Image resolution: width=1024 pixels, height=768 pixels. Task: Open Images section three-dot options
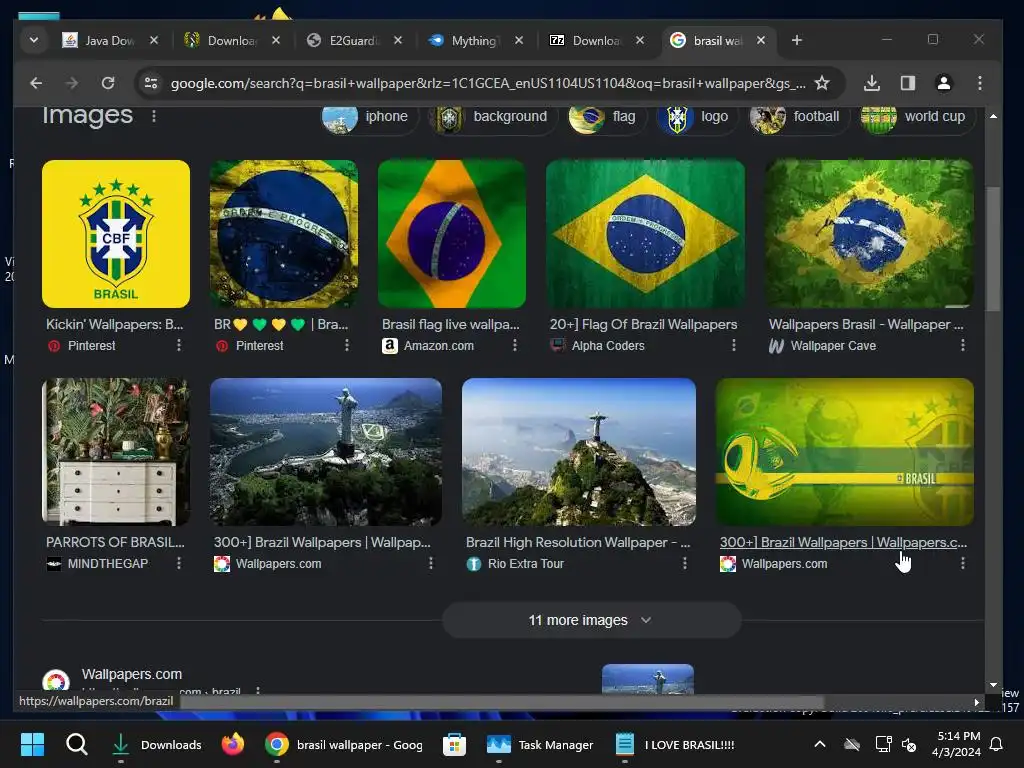point(154,116)
